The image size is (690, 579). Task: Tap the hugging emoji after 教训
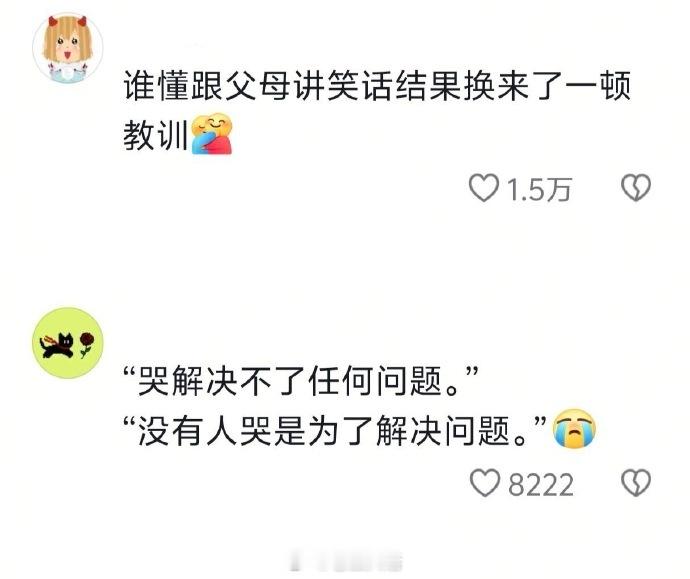click(212, 134)
